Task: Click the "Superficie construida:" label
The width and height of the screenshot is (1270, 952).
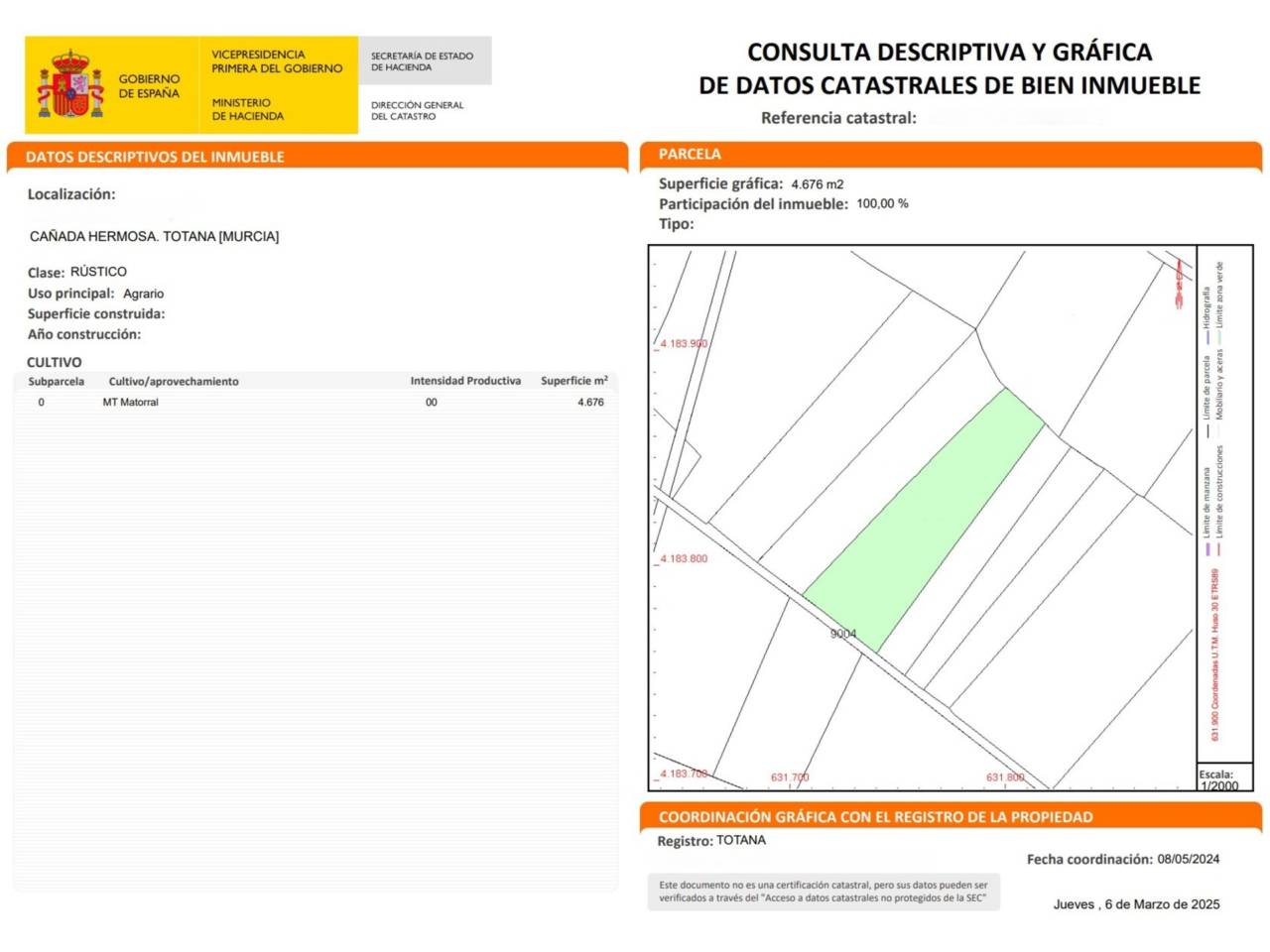Action: 96,314
